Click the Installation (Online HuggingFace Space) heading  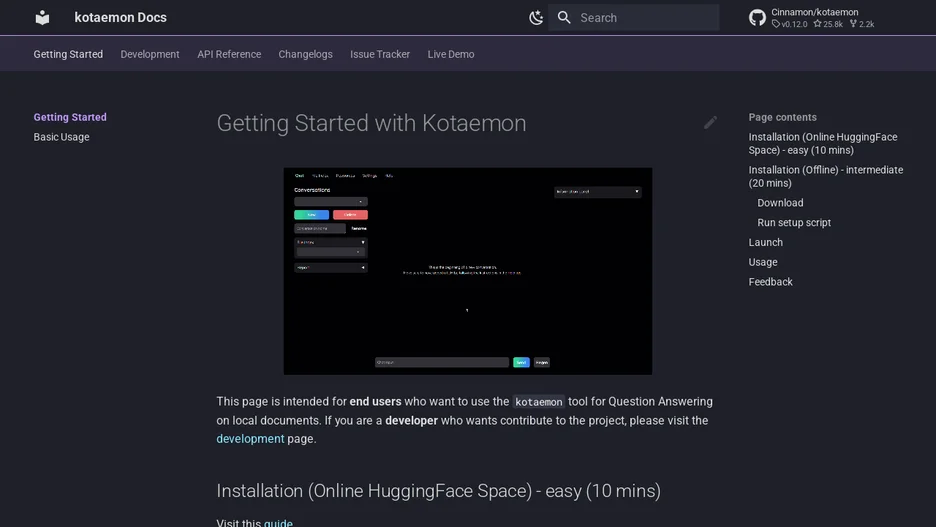click(439, 491)
